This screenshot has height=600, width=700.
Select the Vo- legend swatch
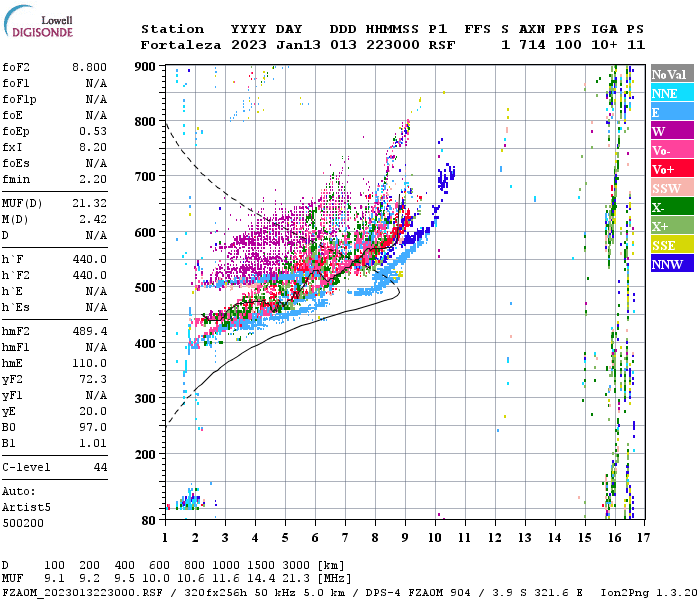click(x=672, y=150)
